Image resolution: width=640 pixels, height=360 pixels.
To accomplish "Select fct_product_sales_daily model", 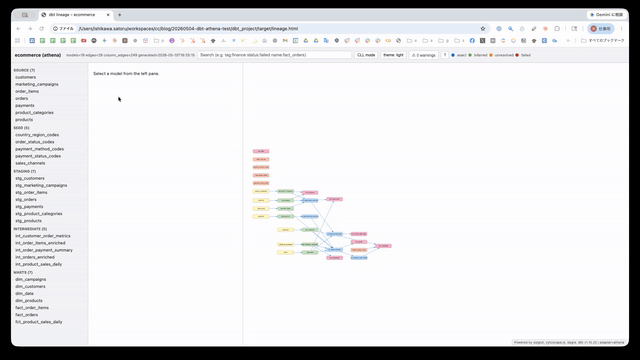I will point(39,322).
